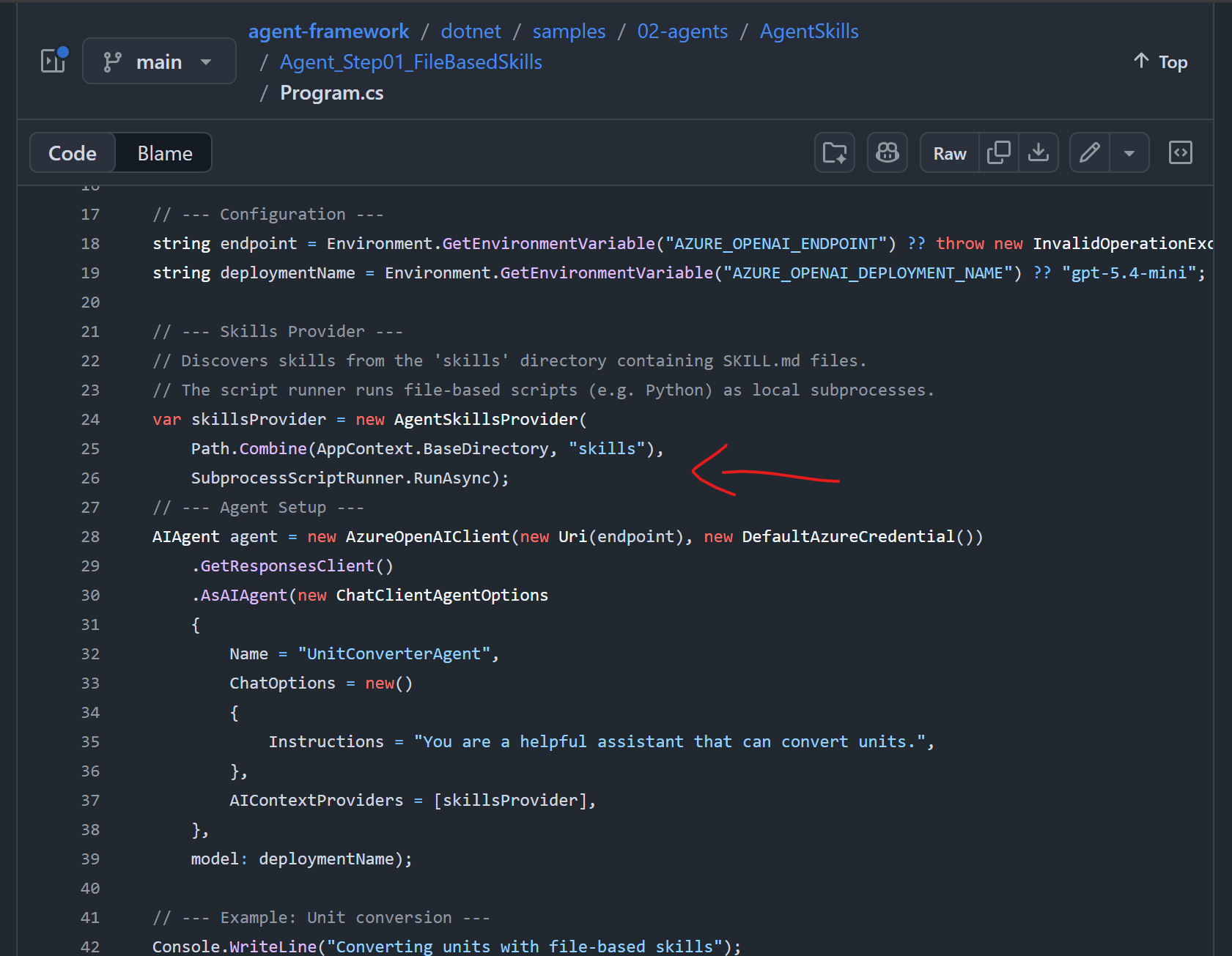Viewport: 1232px width, 956px height.
Task: Click the "skills" string on line 25
Action: point(607,448)
